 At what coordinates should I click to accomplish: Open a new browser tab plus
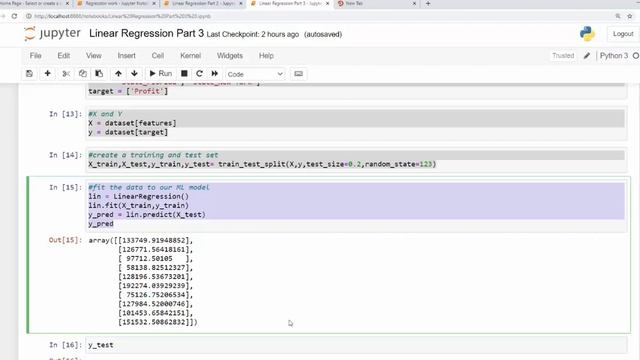[x=428, y=4]
